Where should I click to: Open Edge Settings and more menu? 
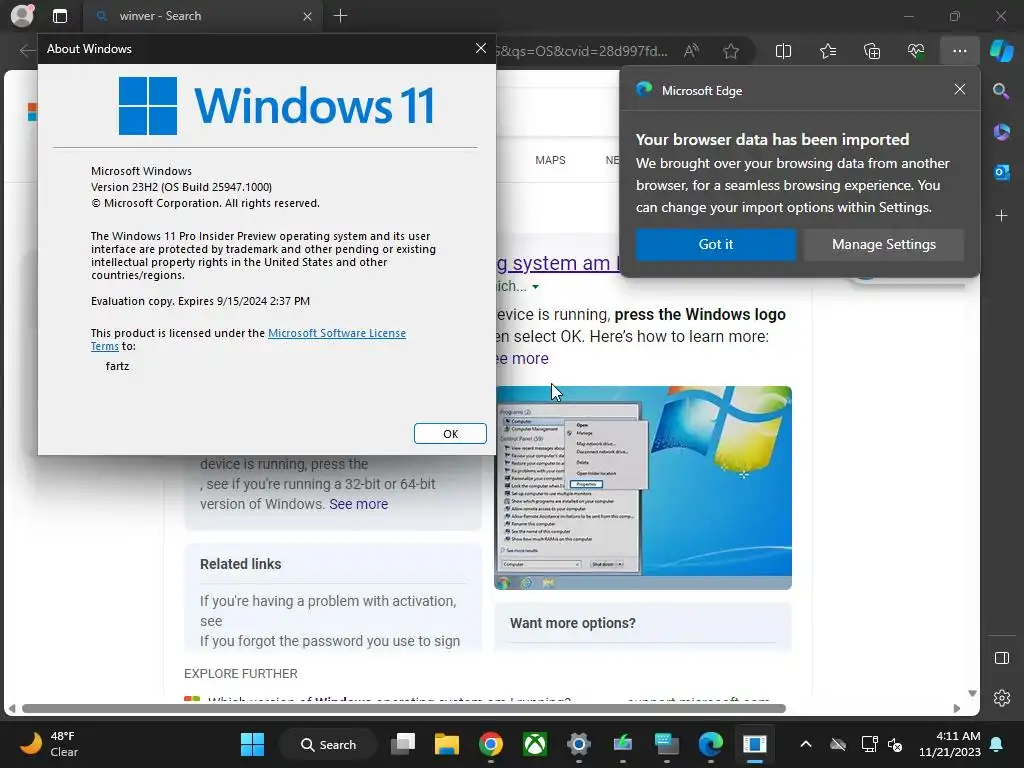coord(959,51)
